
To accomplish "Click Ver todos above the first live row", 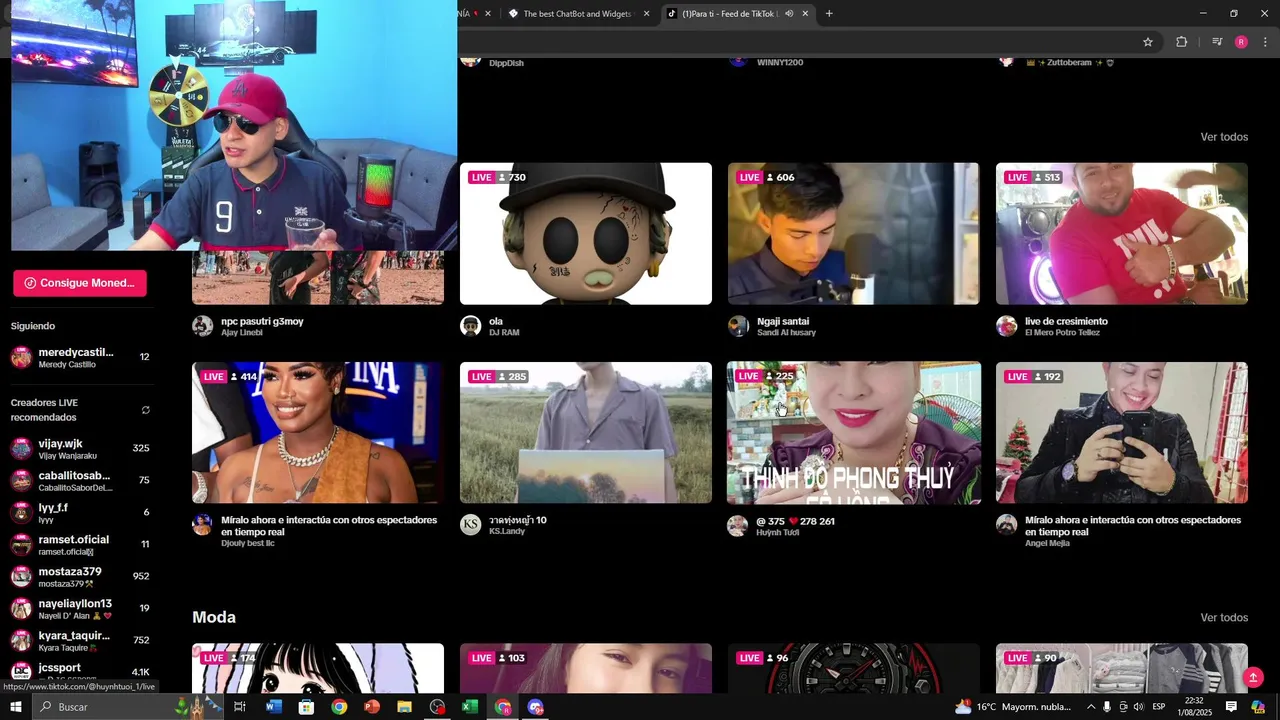I will pos(1224,137).
